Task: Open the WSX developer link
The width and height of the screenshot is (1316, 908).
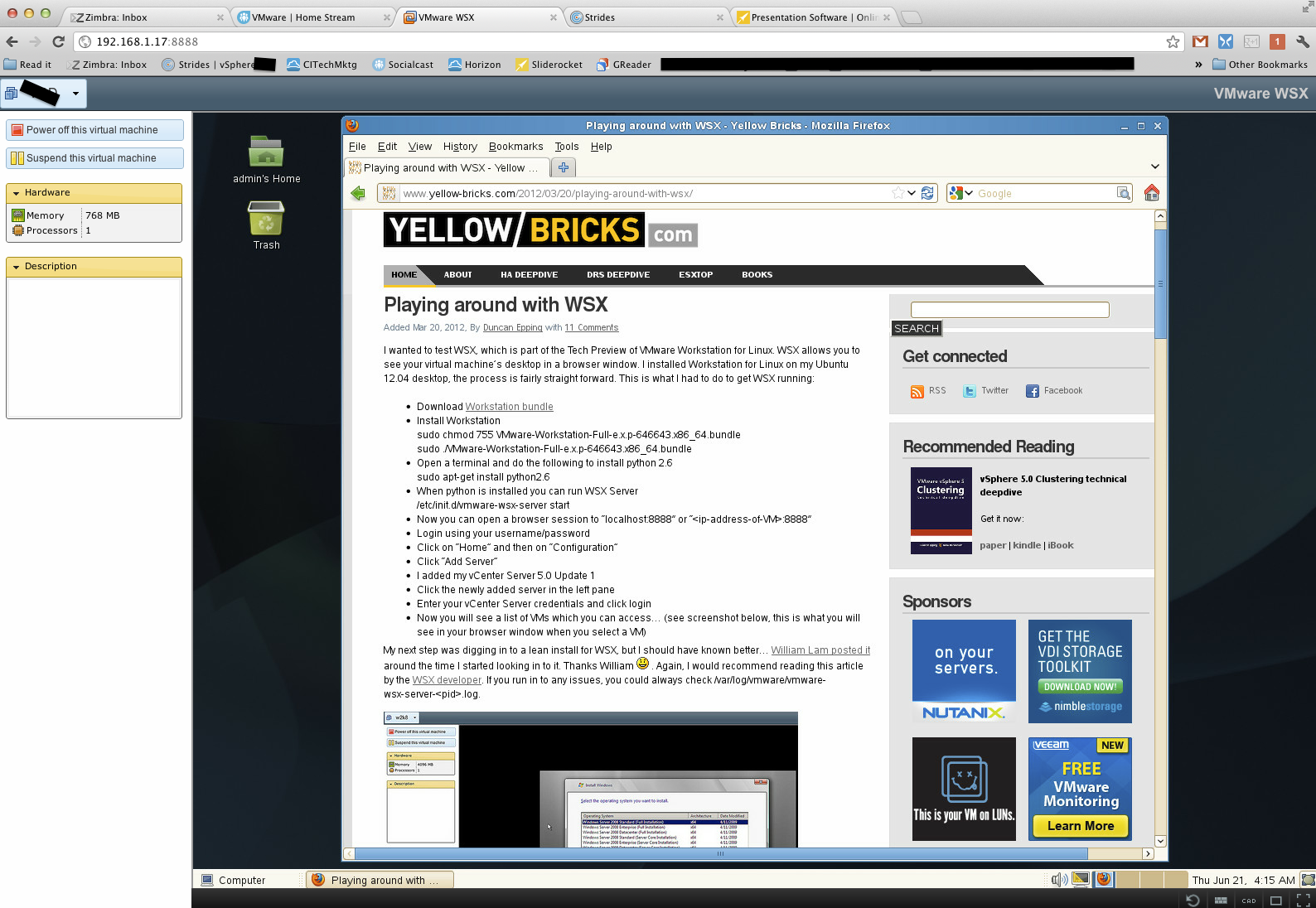Action: point(447,680)
